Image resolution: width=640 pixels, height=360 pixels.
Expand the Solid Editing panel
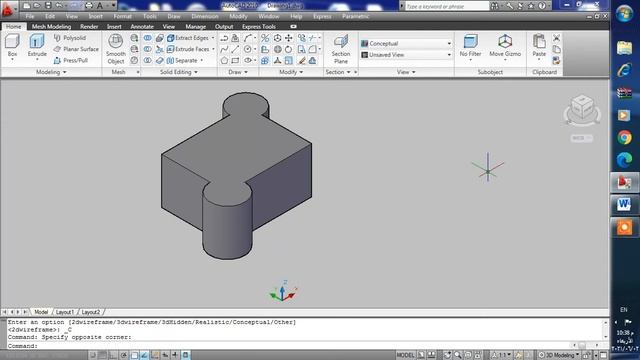(x=179, y=72)
